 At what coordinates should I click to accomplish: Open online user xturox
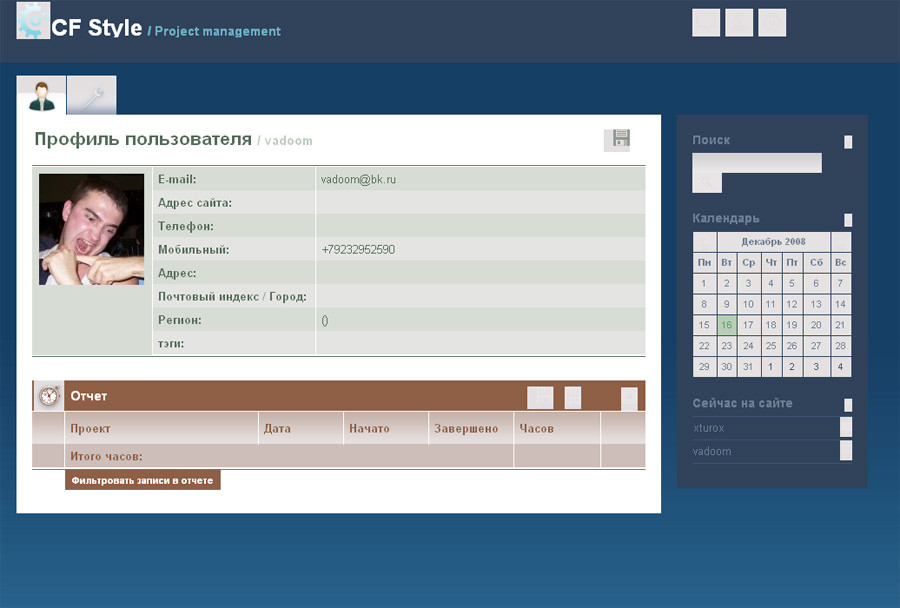[x=708, y=428]
